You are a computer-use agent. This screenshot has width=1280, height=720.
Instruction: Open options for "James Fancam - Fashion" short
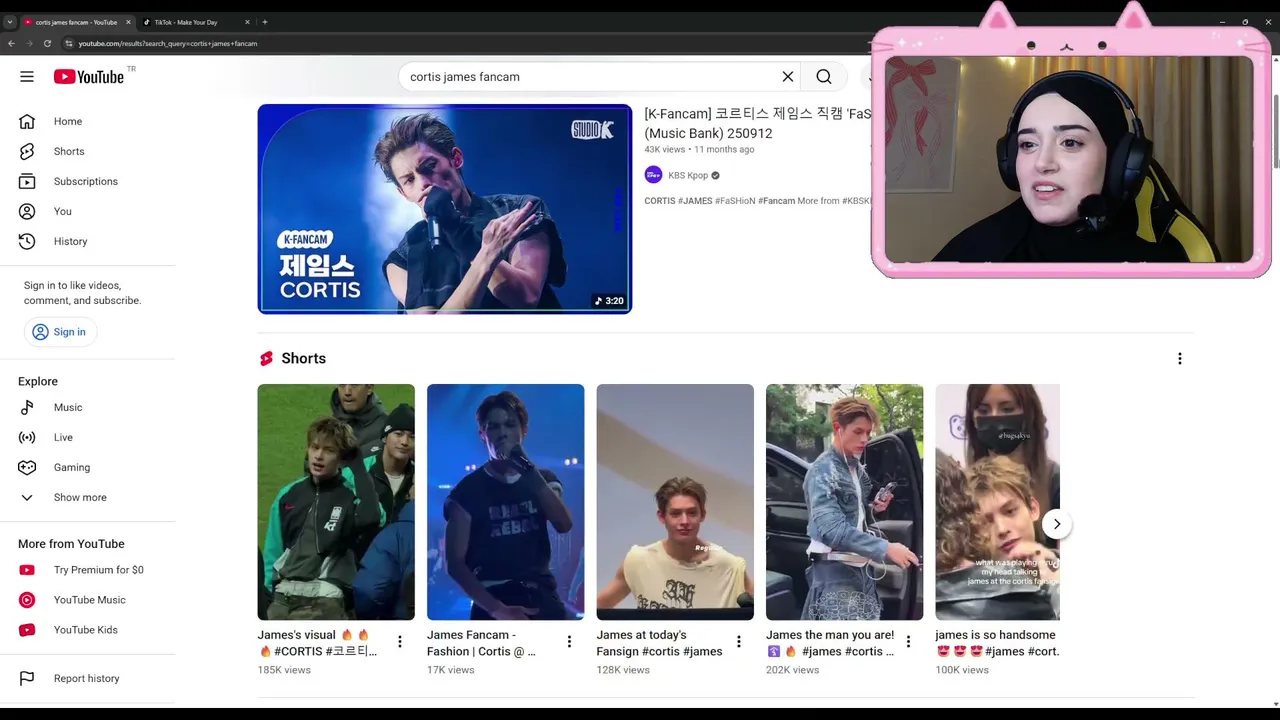click(x=569, y=642)
